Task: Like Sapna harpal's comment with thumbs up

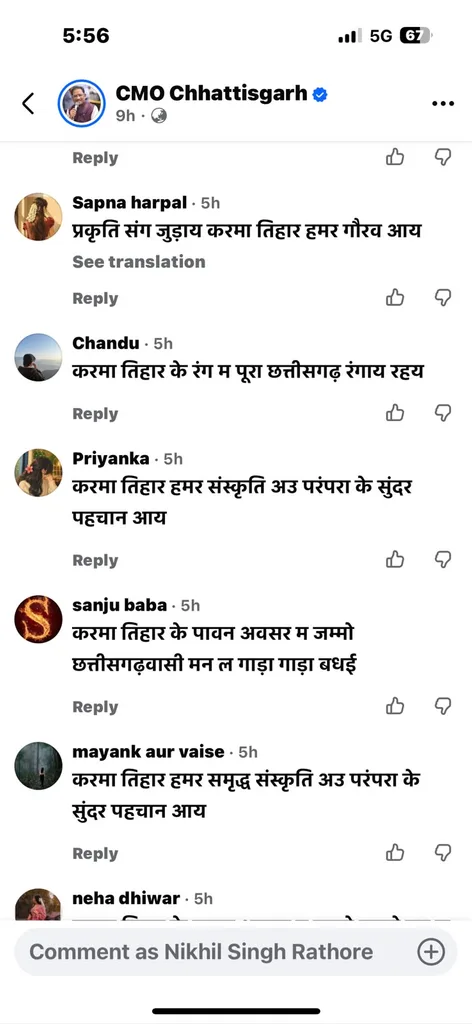Action: click(395, 298)
